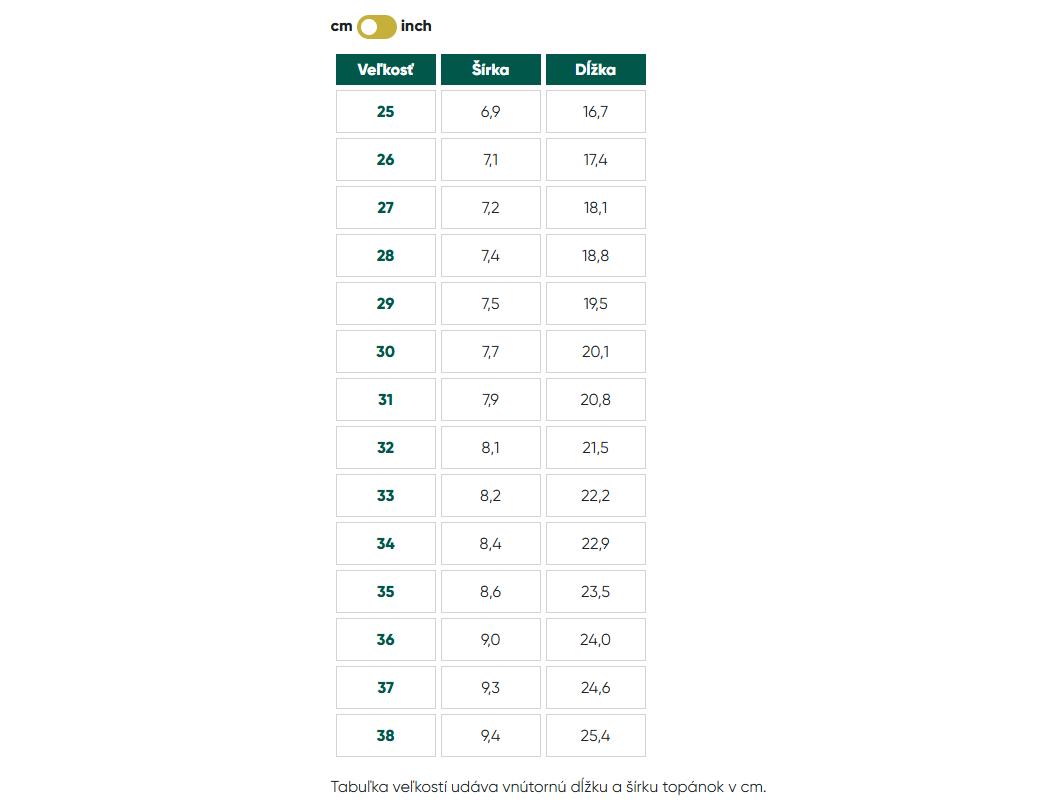Click length value 19,5

[596, 304]
